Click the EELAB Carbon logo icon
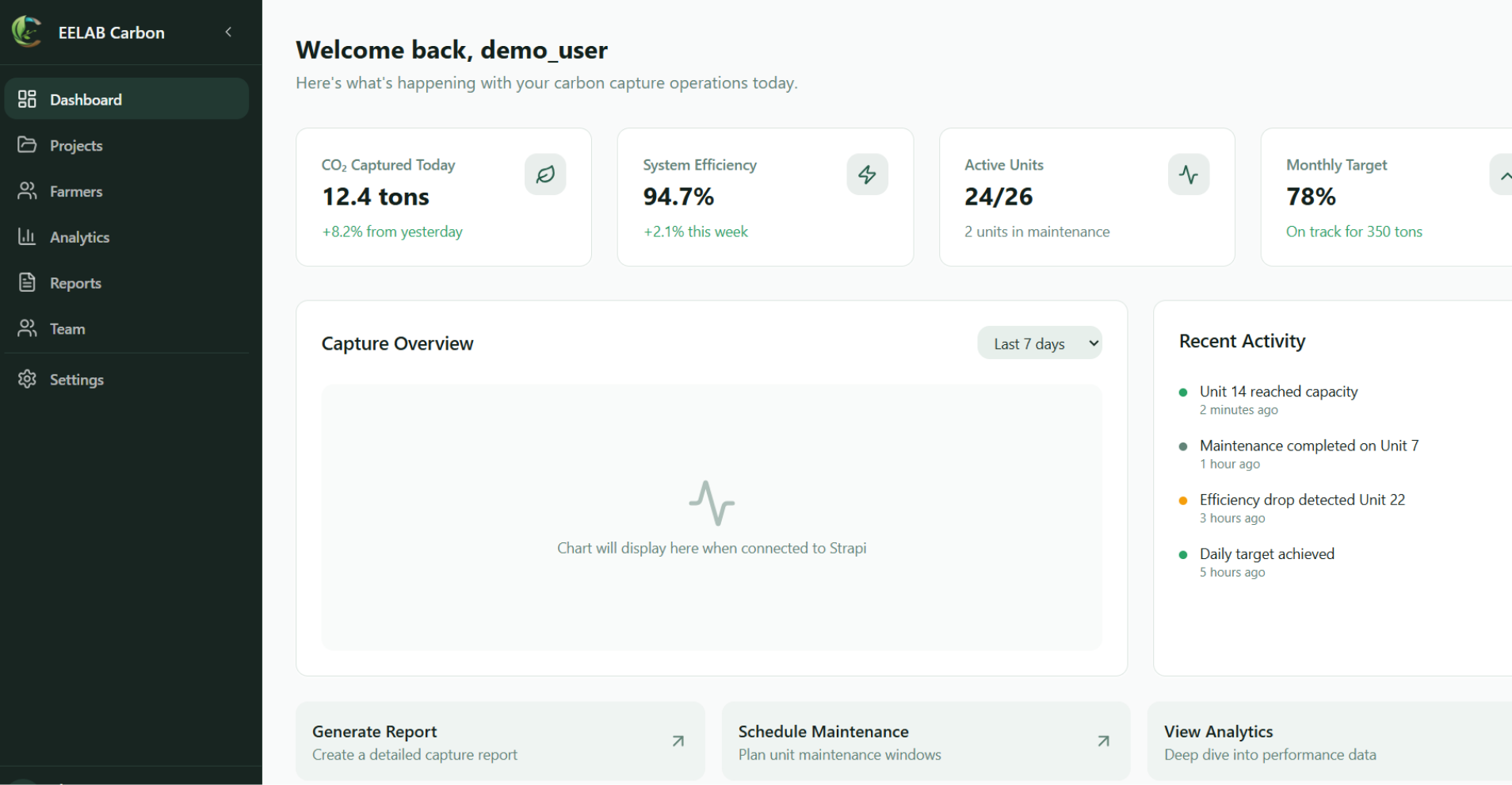 (26, 32)
